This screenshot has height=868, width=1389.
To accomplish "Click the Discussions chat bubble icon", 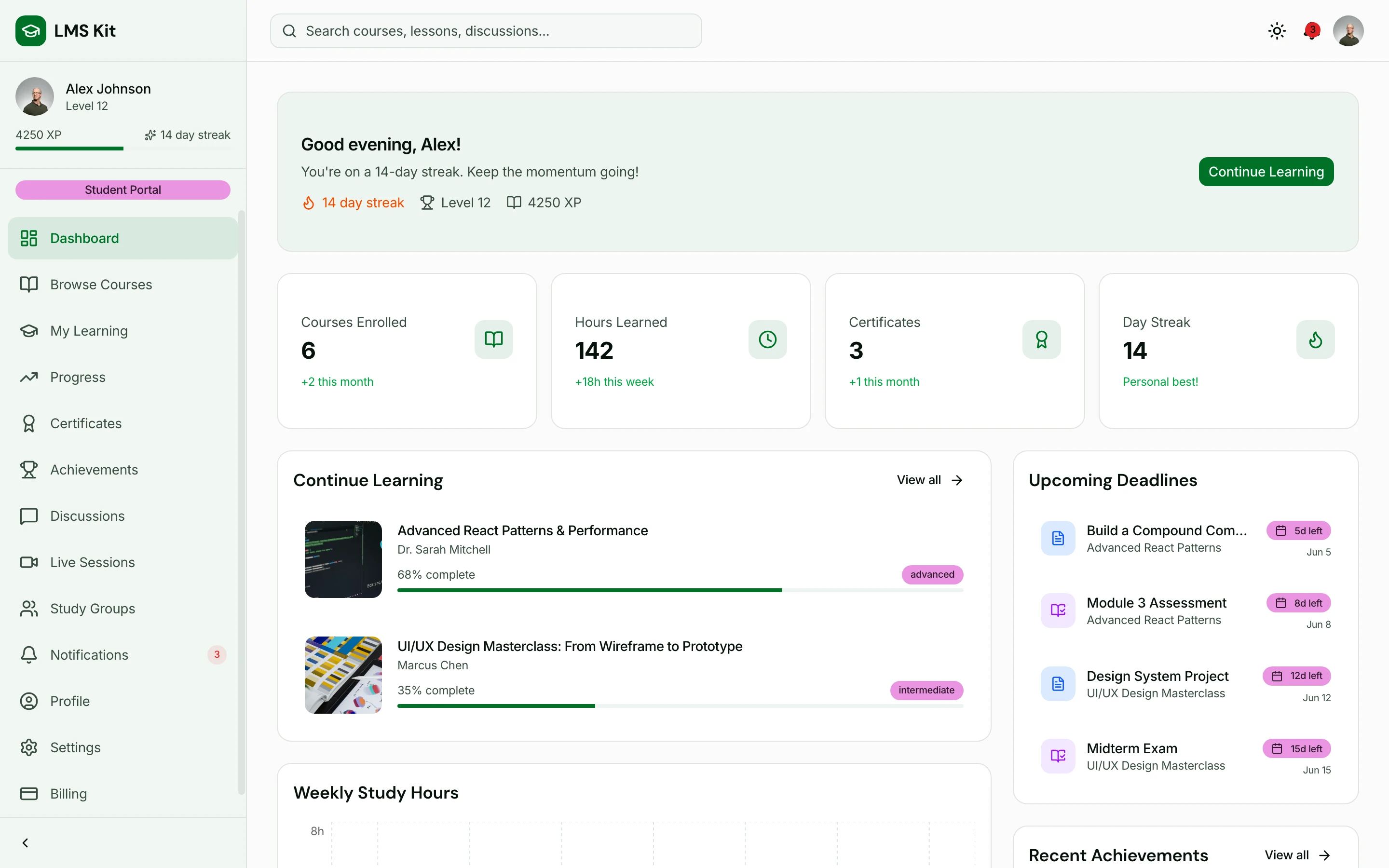I will pos(29,516).
